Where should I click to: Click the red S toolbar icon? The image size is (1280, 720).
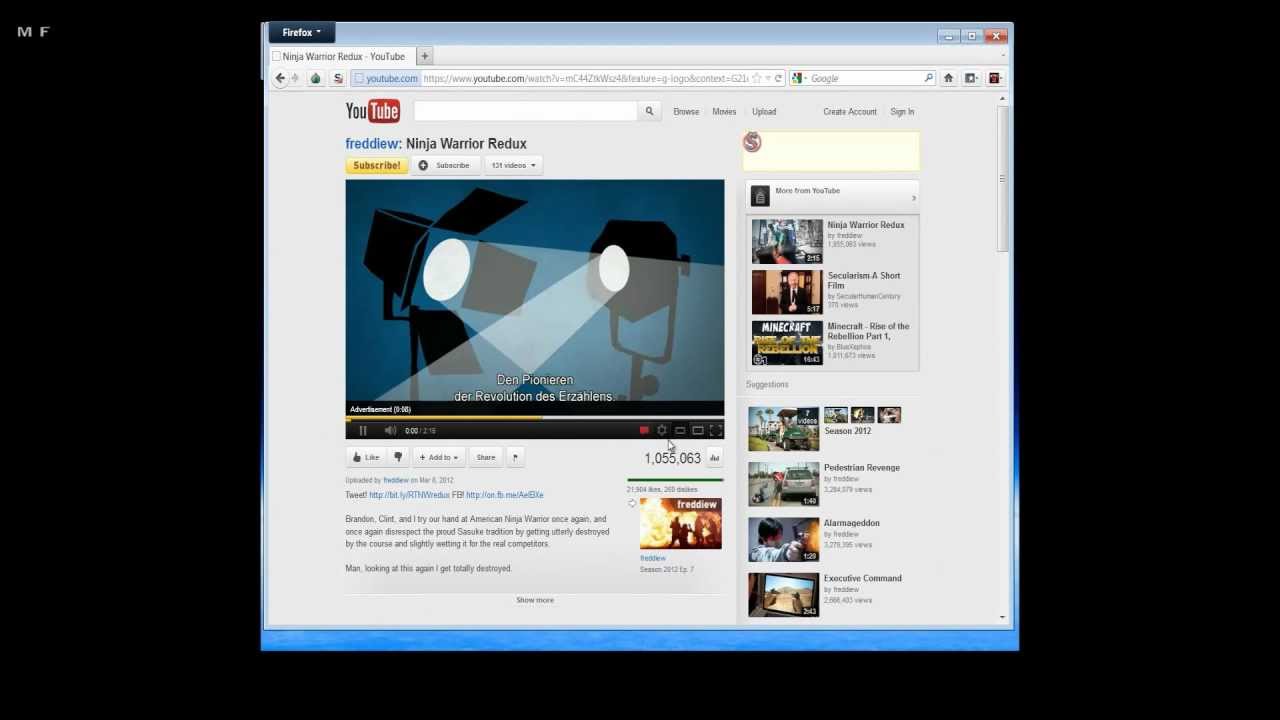coord(338,78)
